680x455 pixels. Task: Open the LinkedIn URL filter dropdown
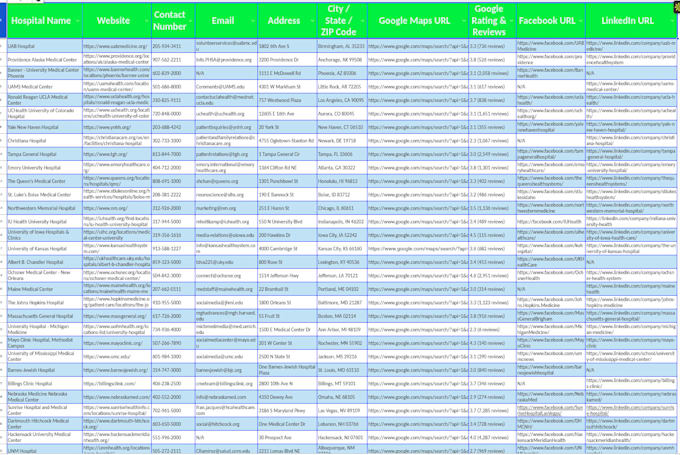[672, 21]
